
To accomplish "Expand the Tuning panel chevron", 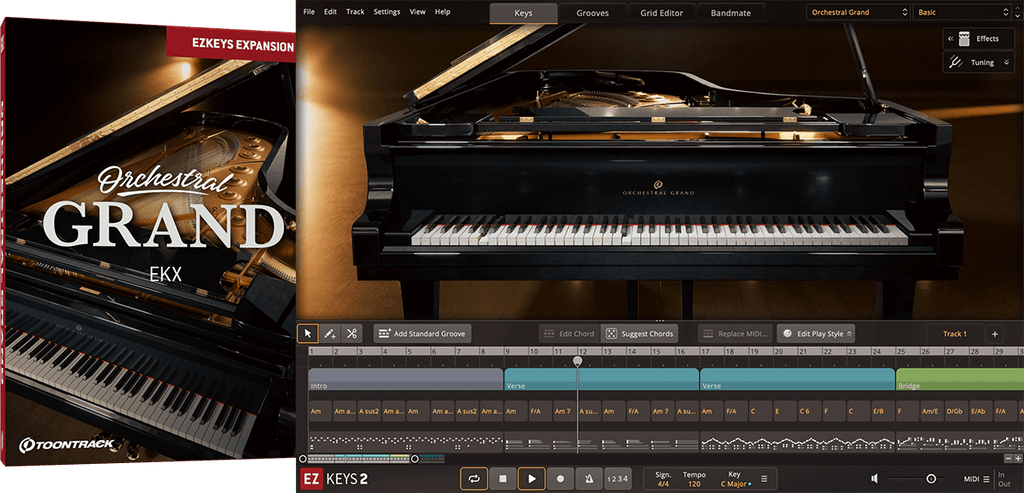I will point(1006,63).
